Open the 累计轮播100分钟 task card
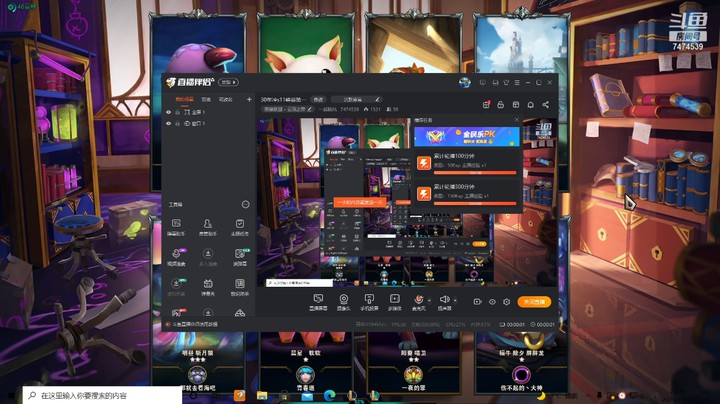This screenshot has width=720, height=404. tap(467, 163)
